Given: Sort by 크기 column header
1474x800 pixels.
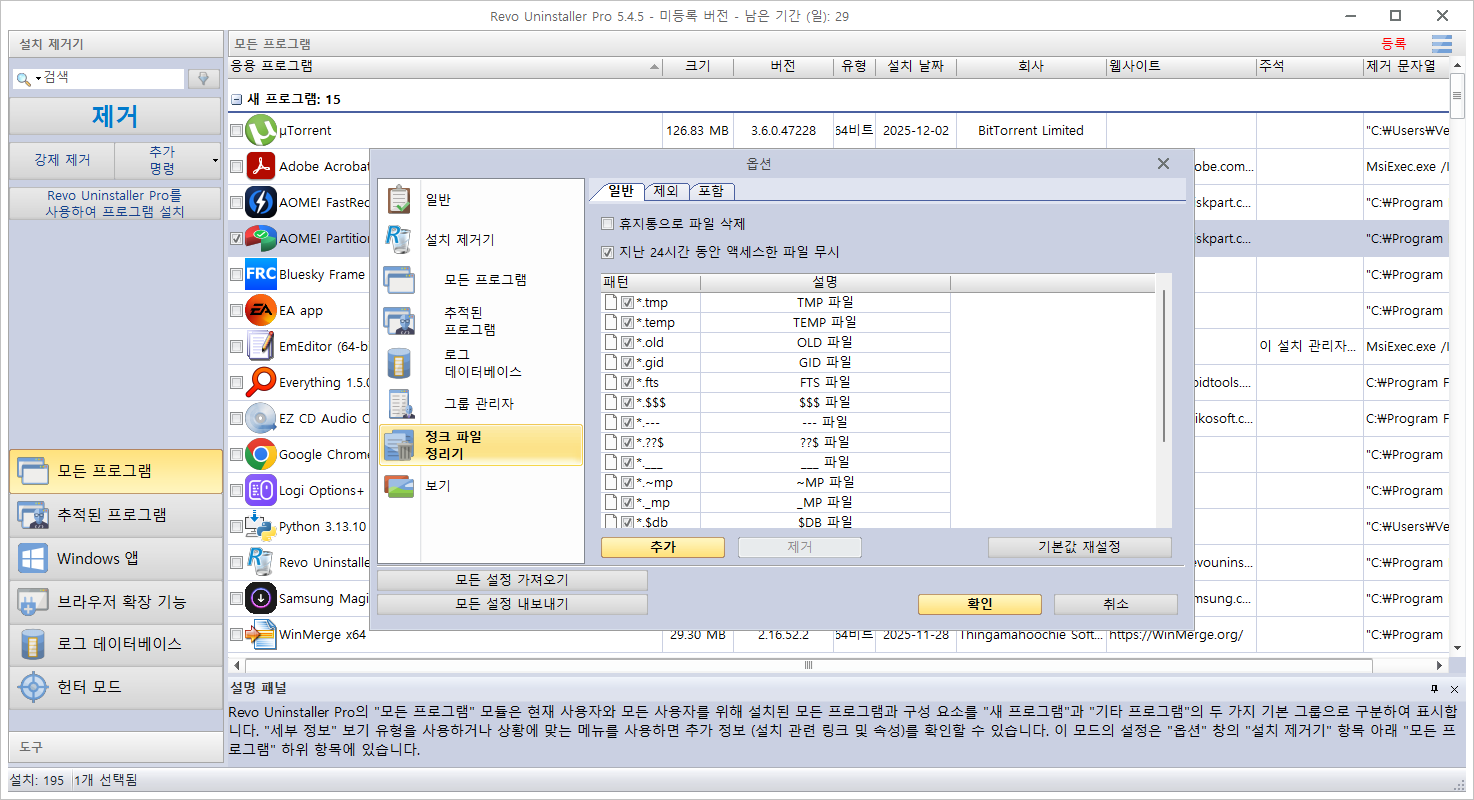Looking at the screenshot, I should point(698,67).
